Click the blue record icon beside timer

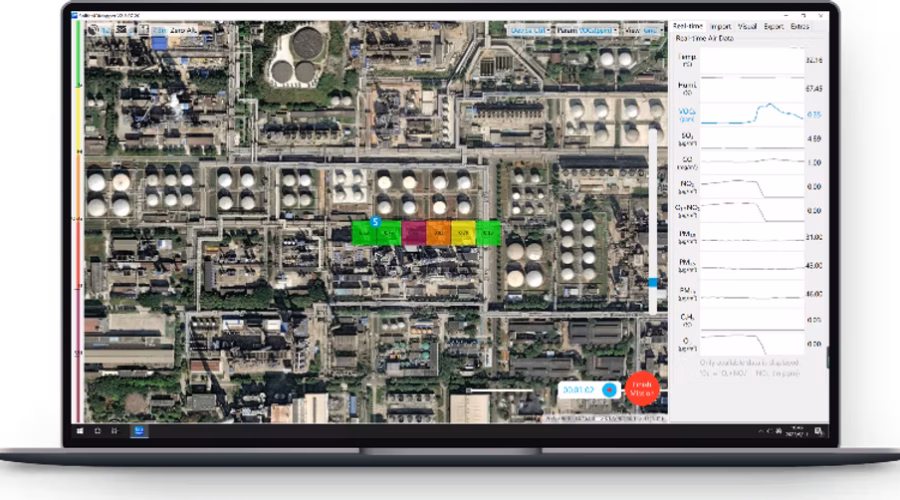(607, 389)
